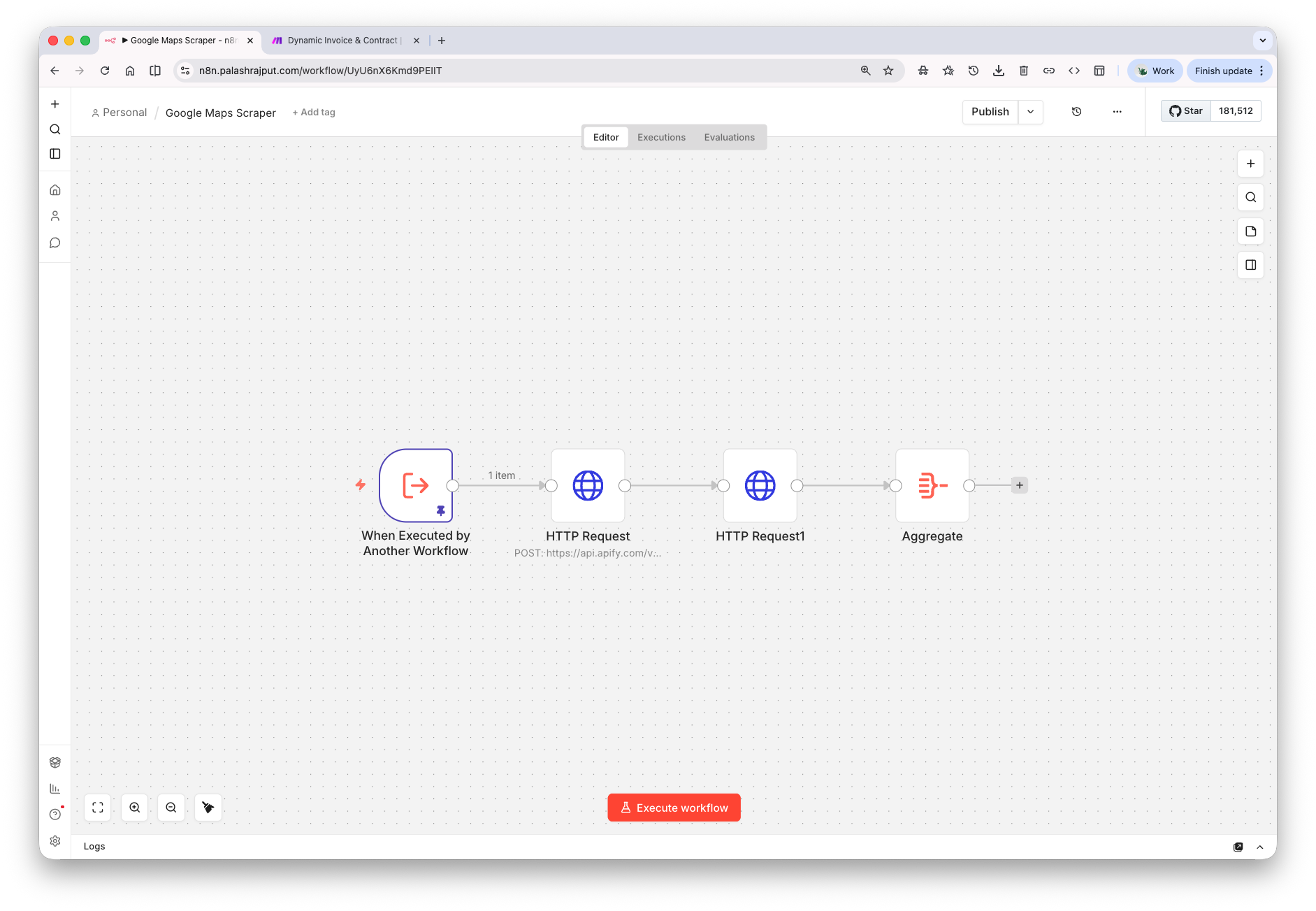Open the templates box icon in sidebar
Viewport: 1316px width, 911px height.
[55, 762]
